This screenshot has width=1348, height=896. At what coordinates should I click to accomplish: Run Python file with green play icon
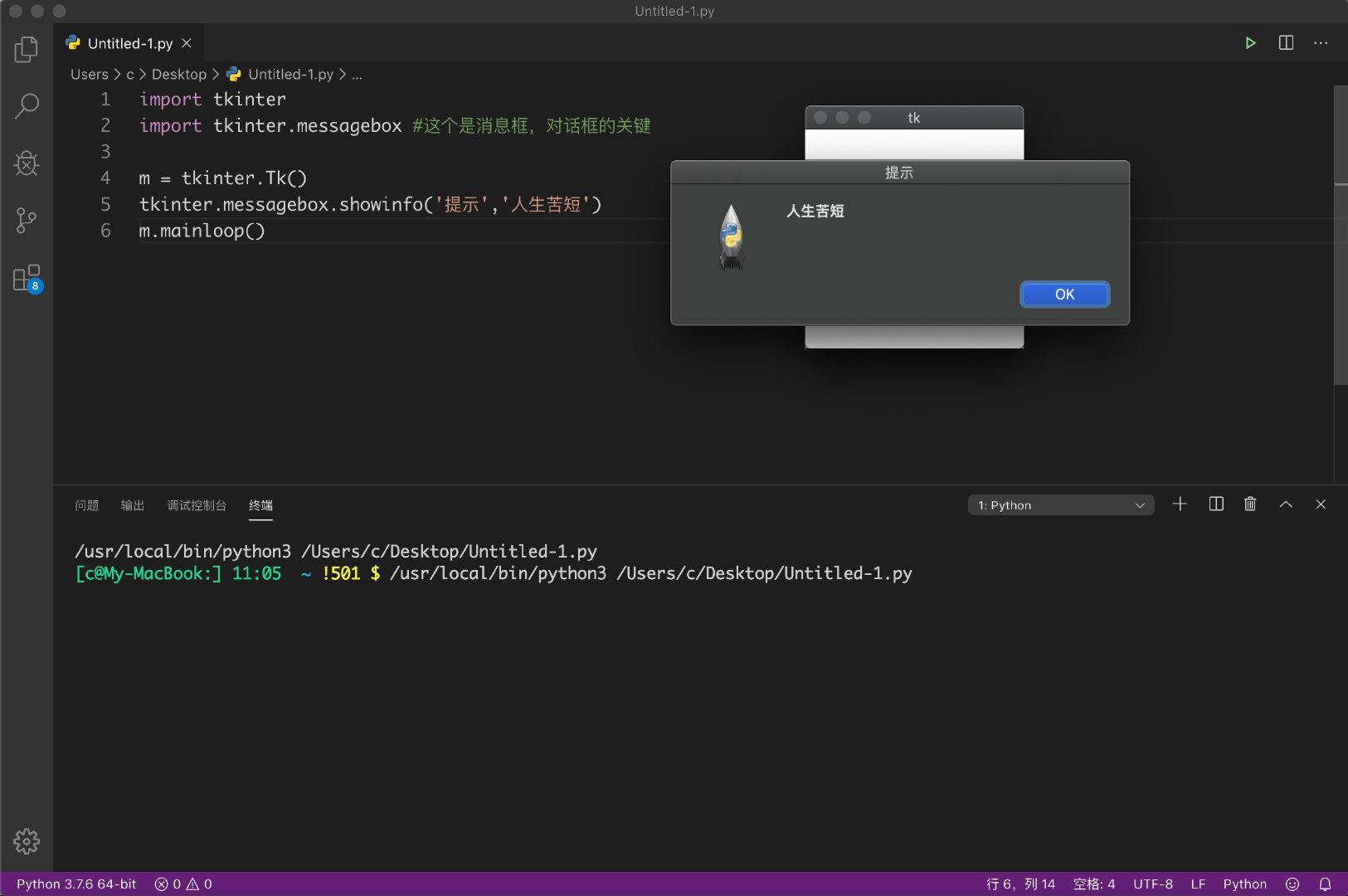click(x=1250, y=43)
